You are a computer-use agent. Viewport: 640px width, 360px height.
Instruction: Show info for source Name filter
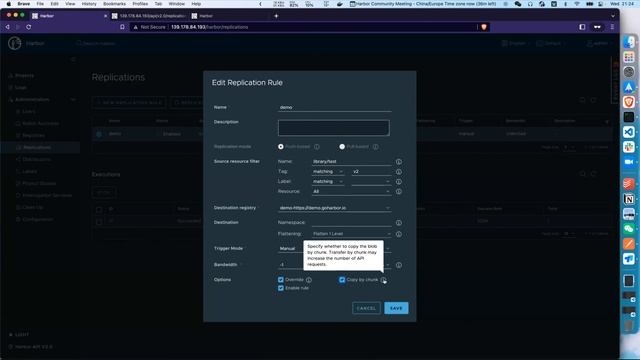coord(399,162)
